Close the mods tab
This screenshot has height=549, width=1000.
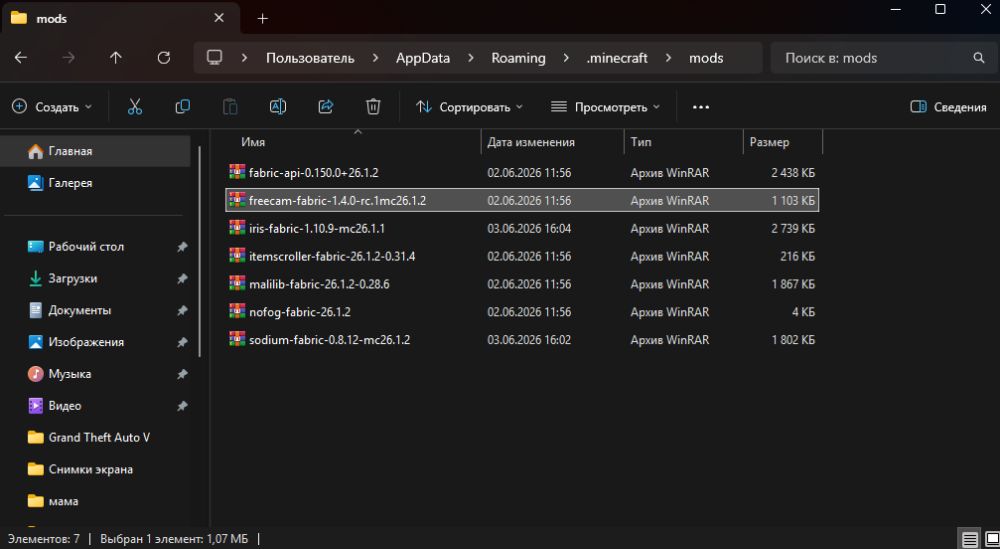click(x=219, y=18)
